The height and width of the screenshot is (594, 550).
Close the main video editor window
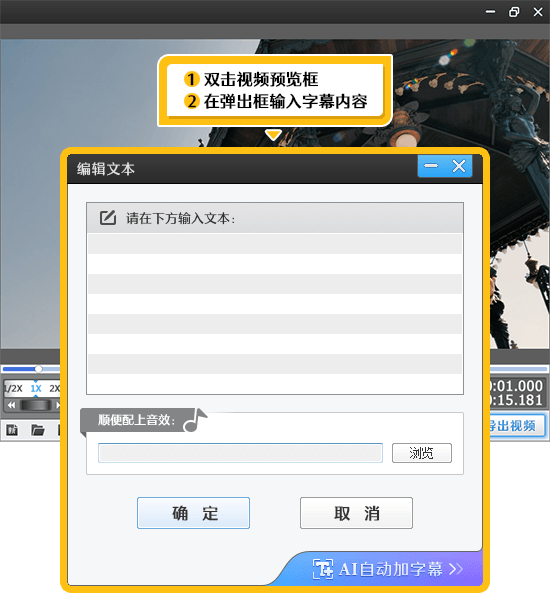[x=538, y=12]
